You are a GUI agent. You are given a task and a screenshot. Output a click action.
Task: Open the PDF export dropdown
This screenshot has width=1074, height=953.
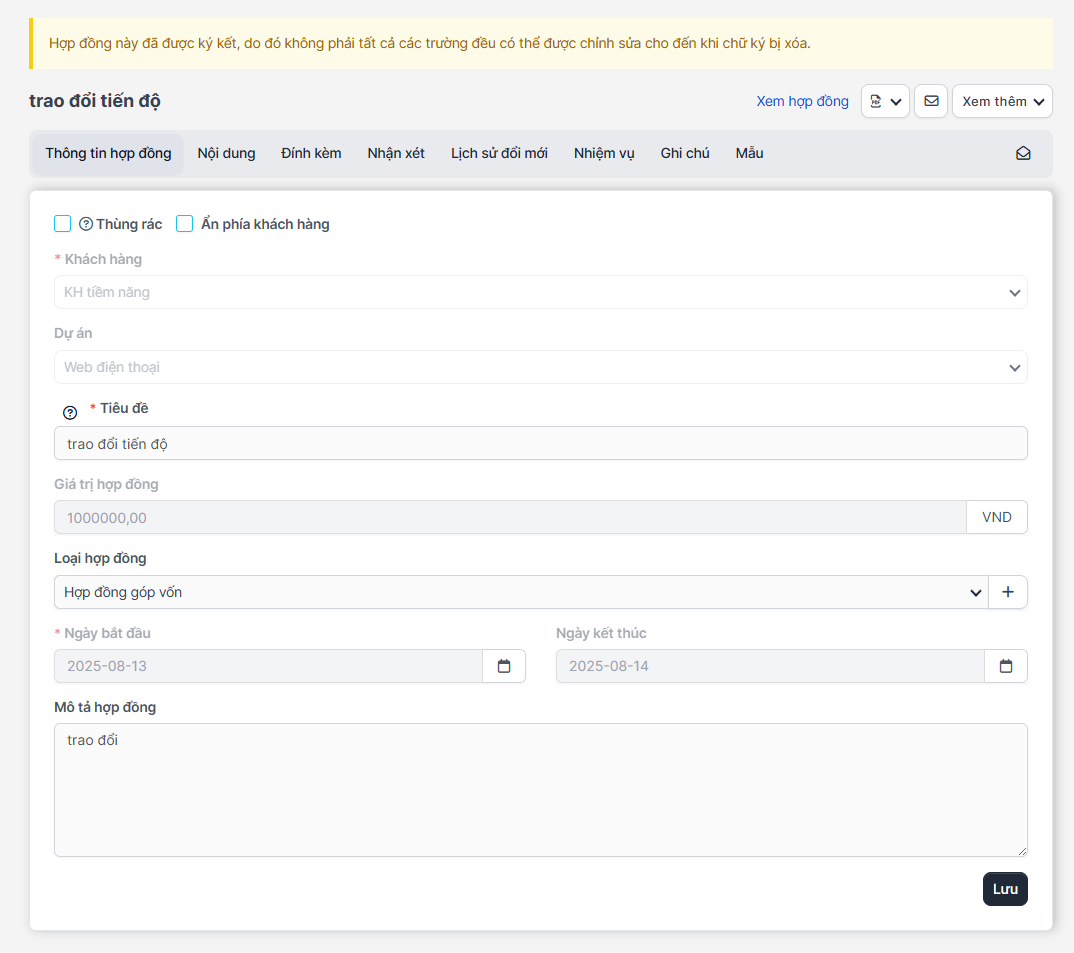click(x=885, y=101)
